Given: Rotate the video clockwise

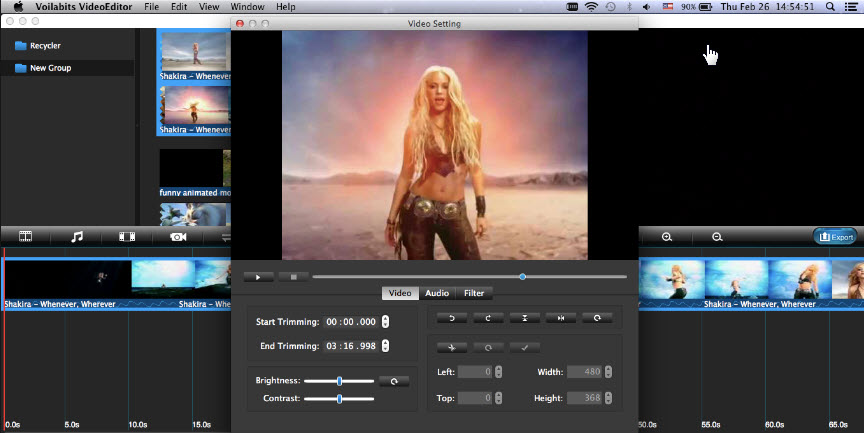Looking at the screenshot, I should (488, 318).
